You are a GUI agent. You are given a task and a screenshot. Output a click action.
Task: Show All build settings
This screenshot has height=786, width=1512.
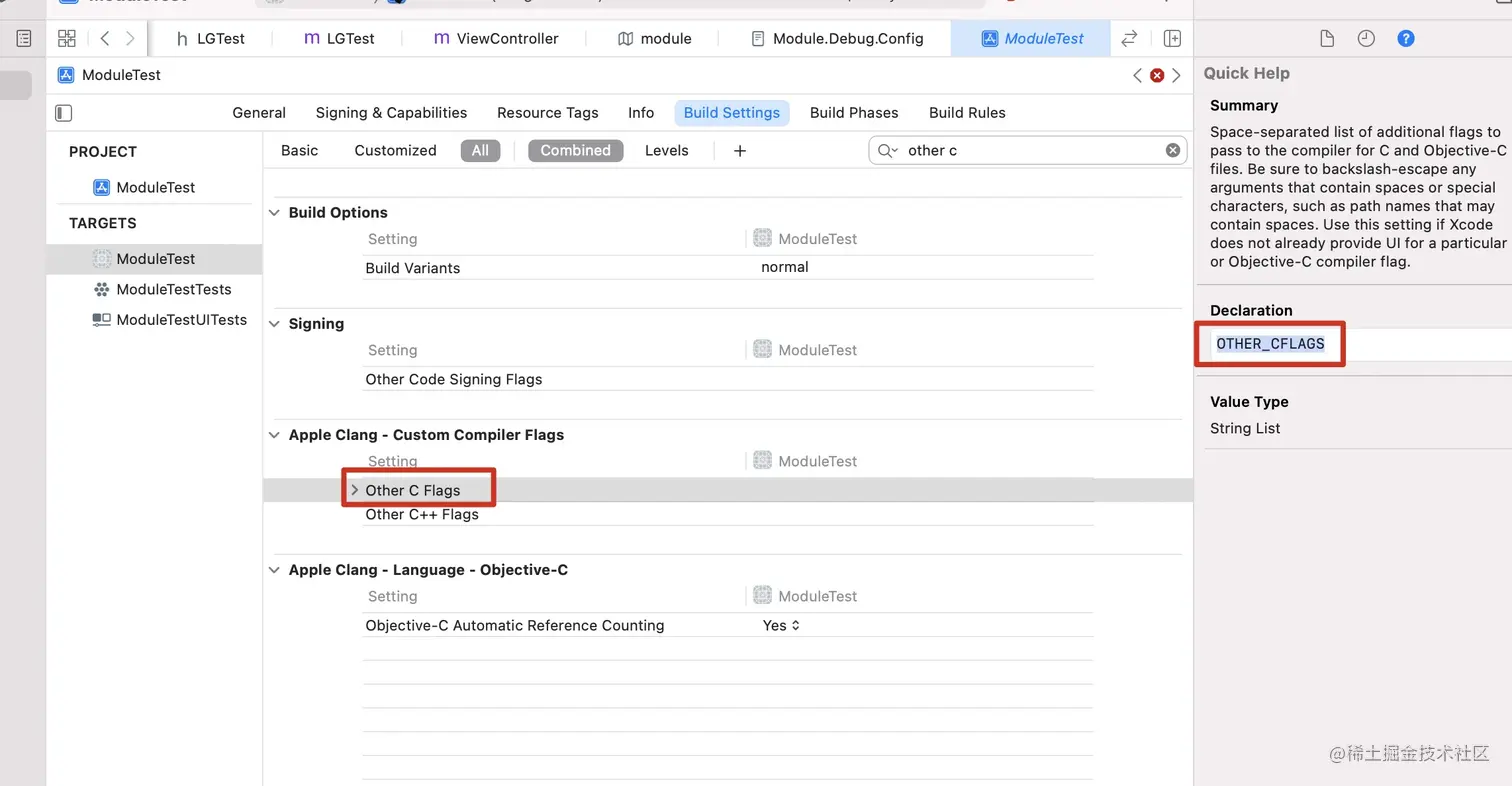(480, 151)
